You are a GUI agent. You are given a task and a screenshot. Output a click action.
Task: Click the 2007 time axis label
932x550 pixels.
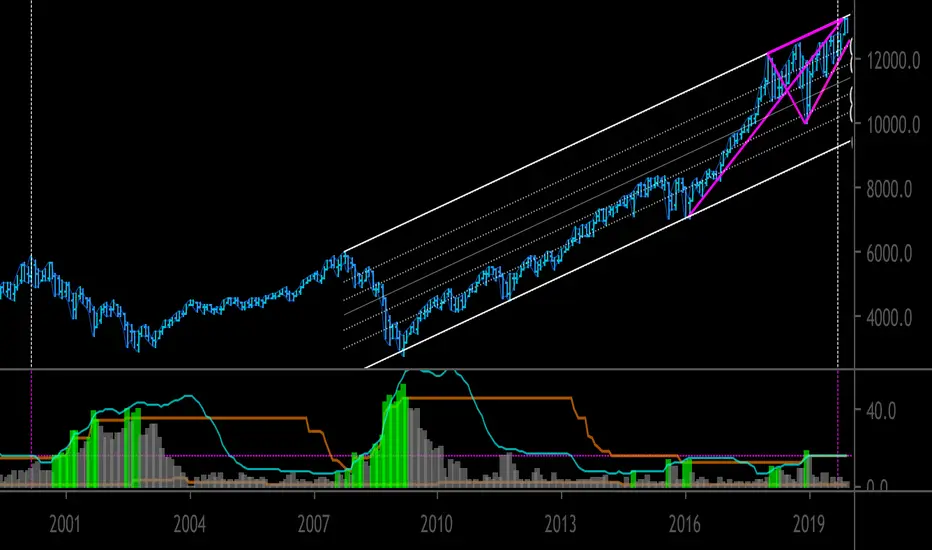(313, 524)
